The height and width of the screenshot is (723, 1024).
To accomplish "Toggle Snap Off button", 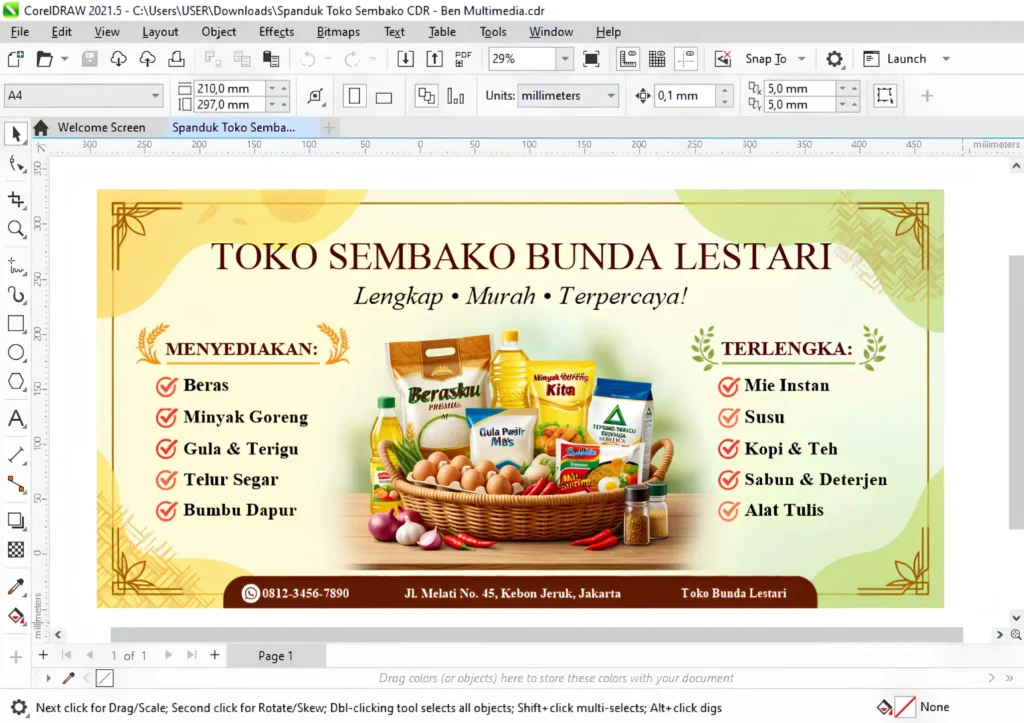I will click(x=723, y=59).
